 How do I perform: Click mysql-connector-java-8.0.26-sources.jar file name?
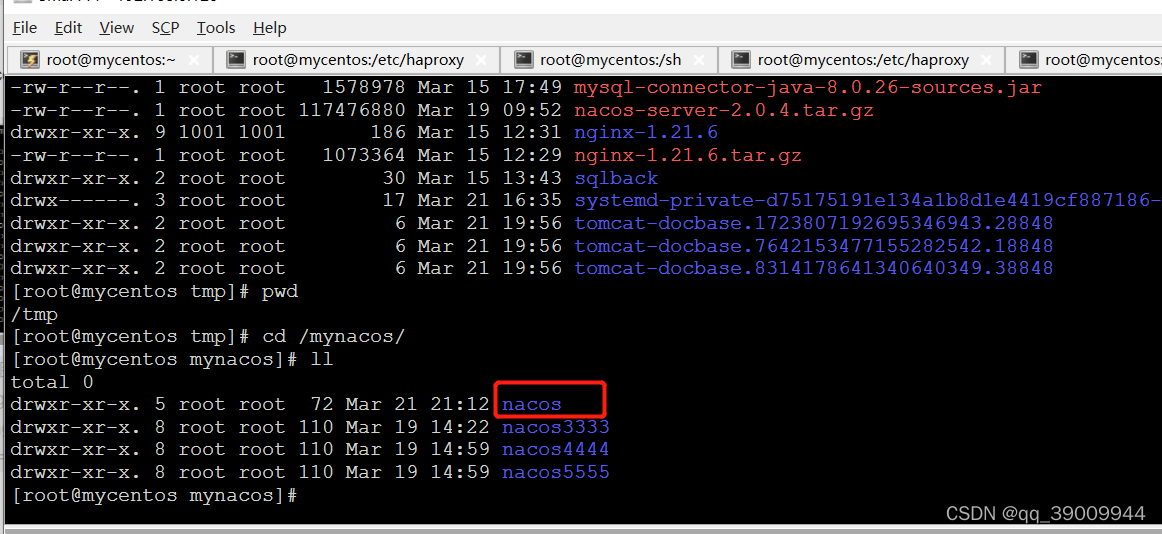808,87
